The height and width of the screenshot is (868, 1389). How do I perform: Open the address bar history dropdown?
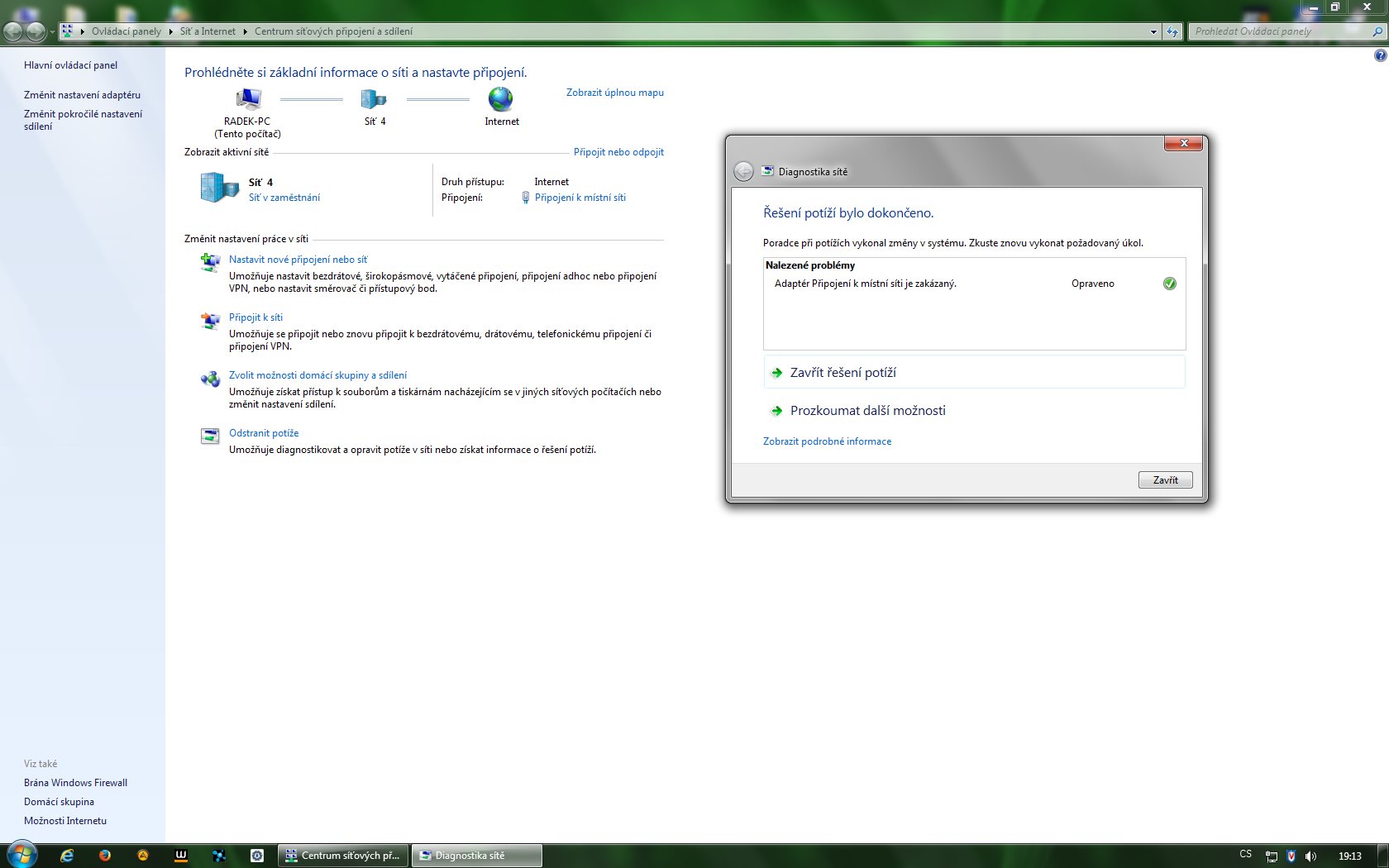1154,31
